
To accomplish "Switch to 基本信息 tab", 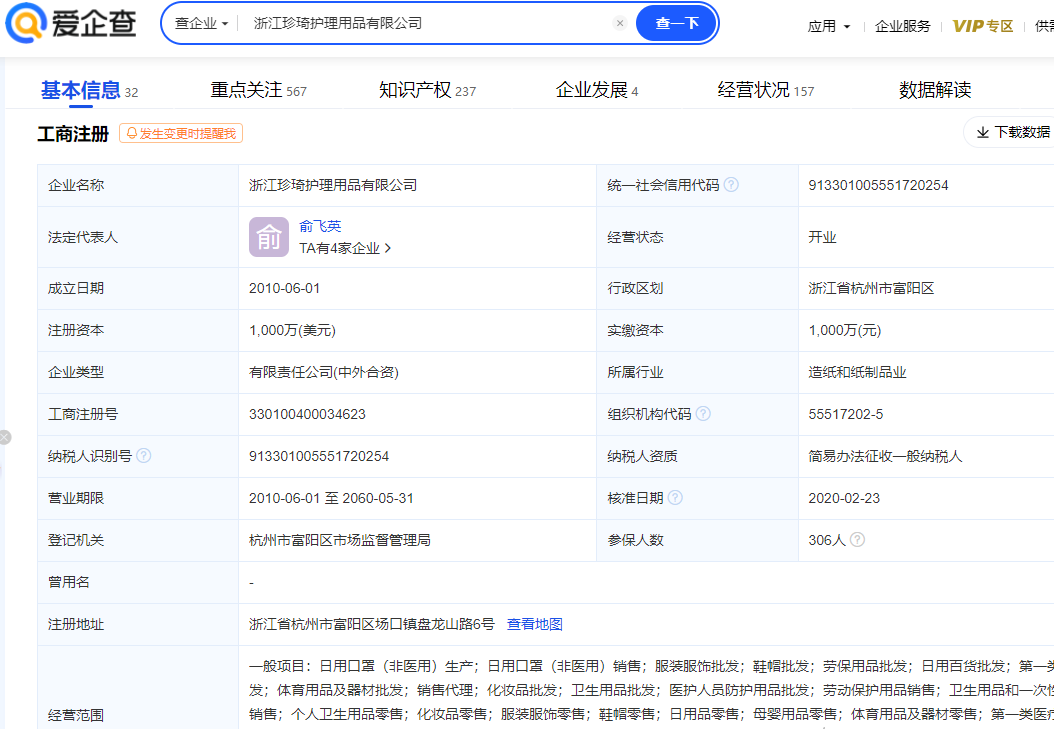I will (x=89, y=90).
